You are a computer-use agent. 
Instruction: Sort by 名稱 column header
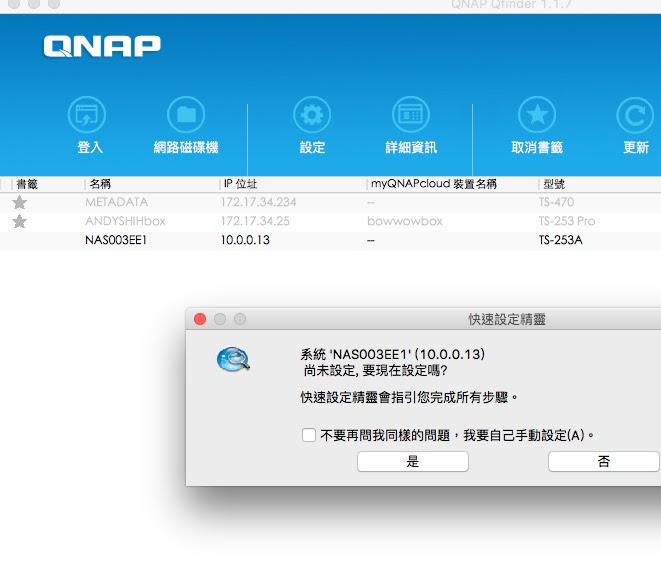[100, 184]
